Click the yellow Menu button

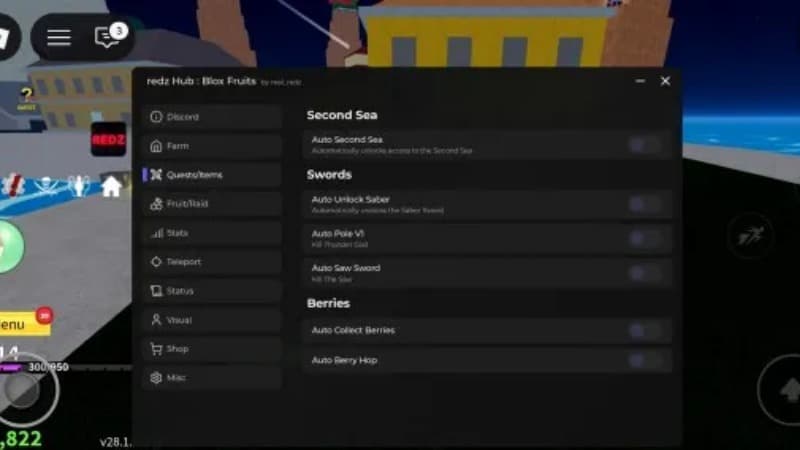tap(24, 324)
